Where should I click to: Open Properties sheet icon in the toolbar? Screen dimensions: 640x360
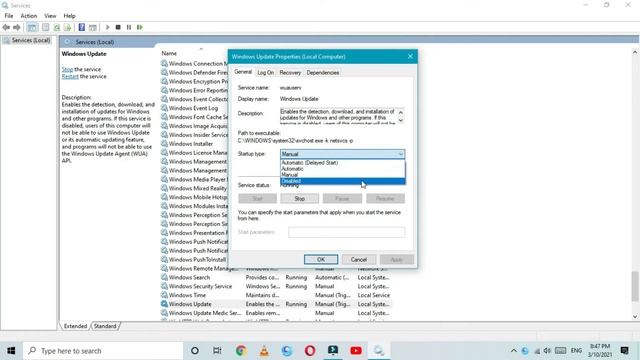click(x=46, y=27)
